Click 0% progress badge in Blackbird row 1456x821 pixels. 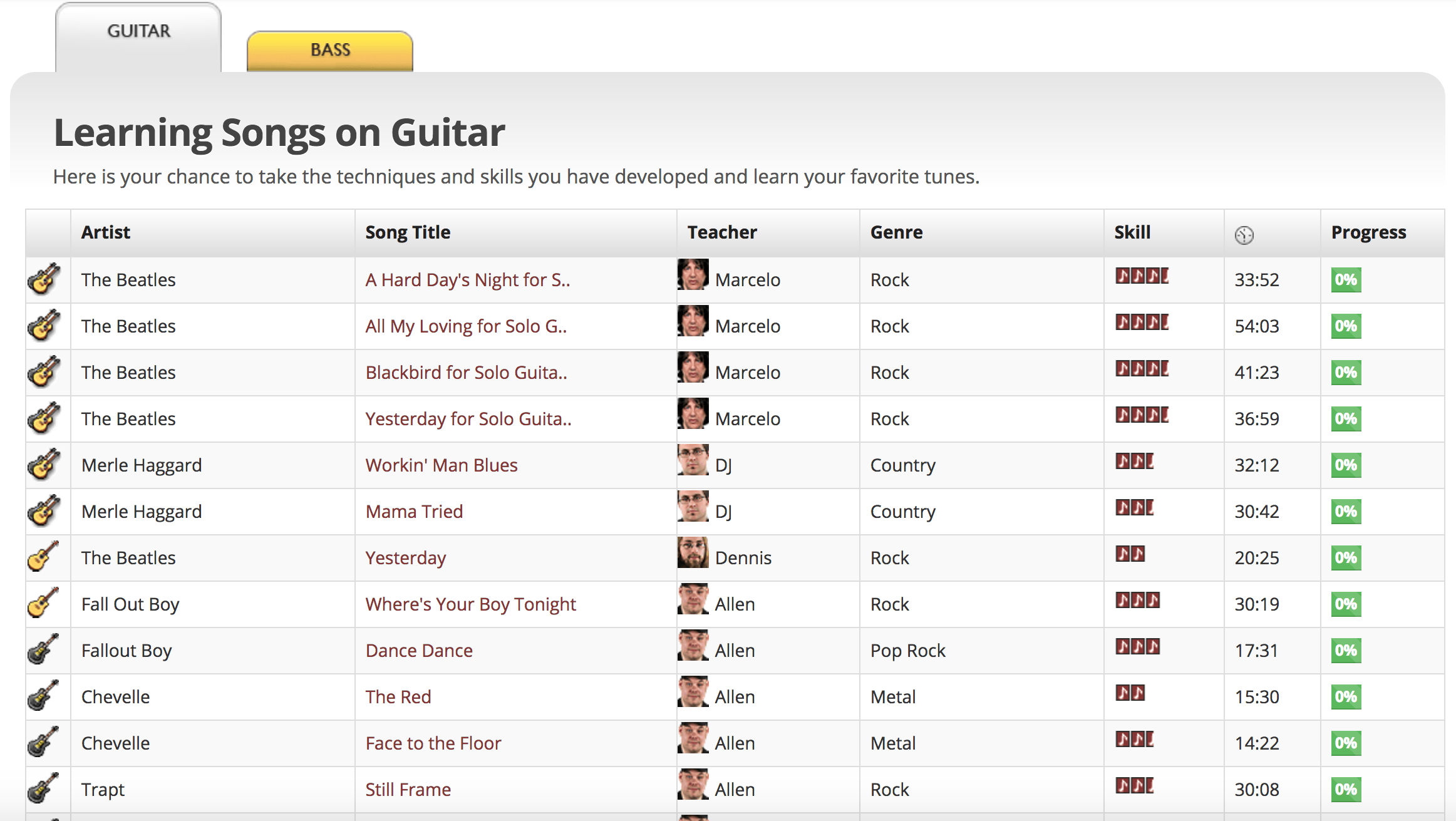click(1346, 373)
